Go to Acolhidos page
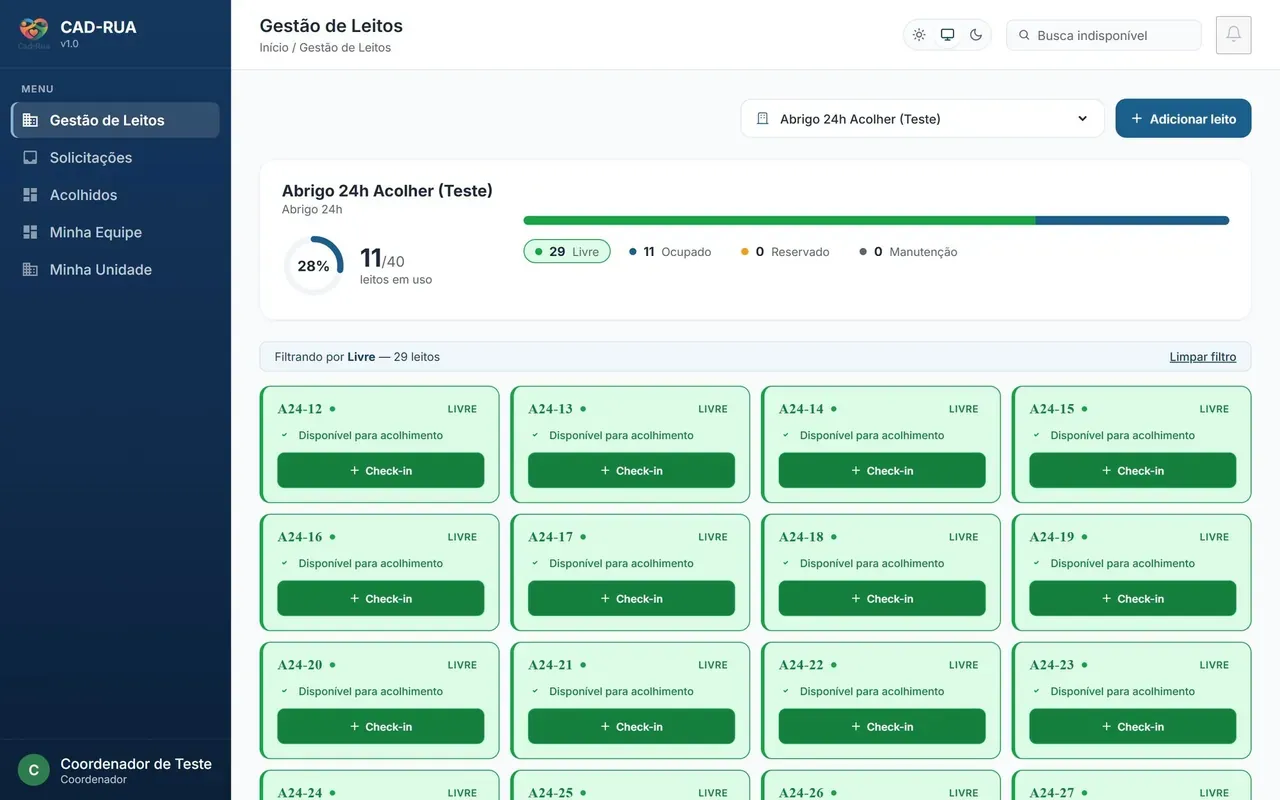This screenshot has width=1280, height=800. pyautogui.click(x=115, y=195)
